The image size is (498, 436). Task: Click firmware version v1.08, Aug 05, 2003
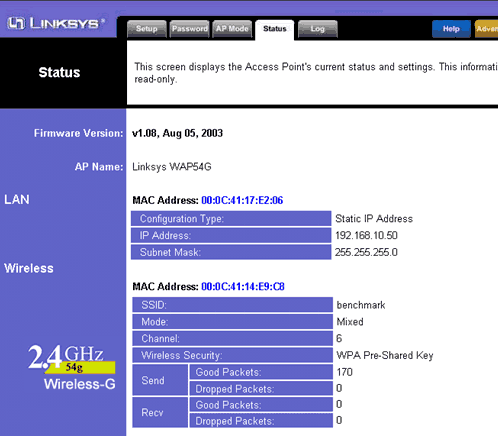(177, 133)
